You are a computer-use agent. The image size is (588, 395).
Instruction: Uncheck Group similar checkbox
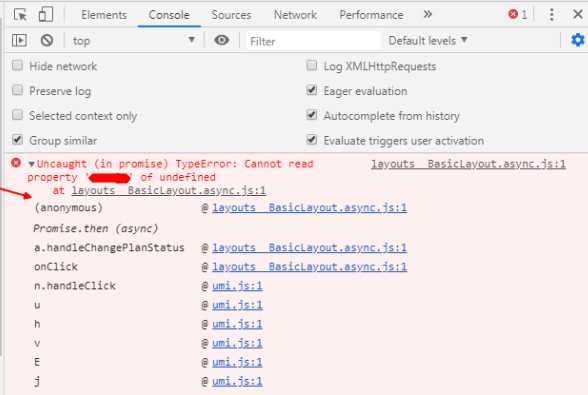17,140
